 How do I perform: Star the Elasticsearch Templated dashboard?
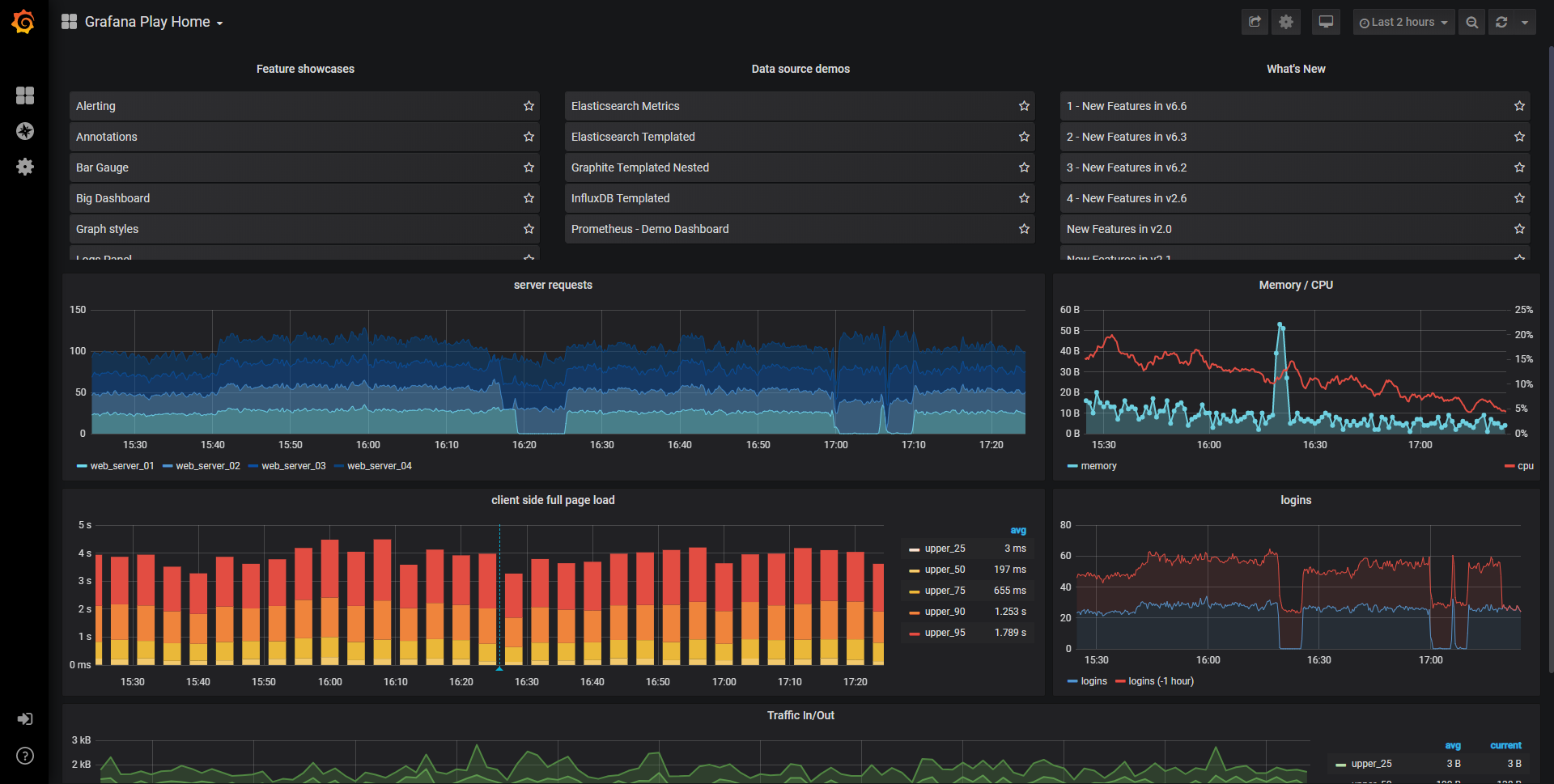pyautogui.click(x=1024, y=137)
